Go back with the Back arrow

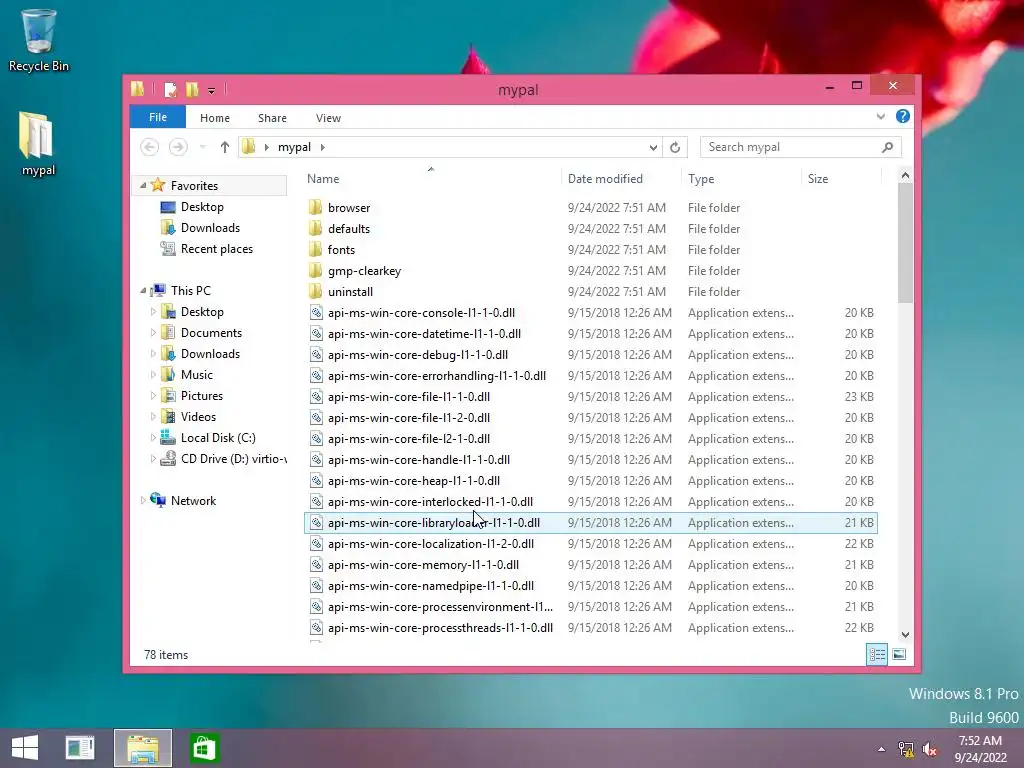point(150,147)
